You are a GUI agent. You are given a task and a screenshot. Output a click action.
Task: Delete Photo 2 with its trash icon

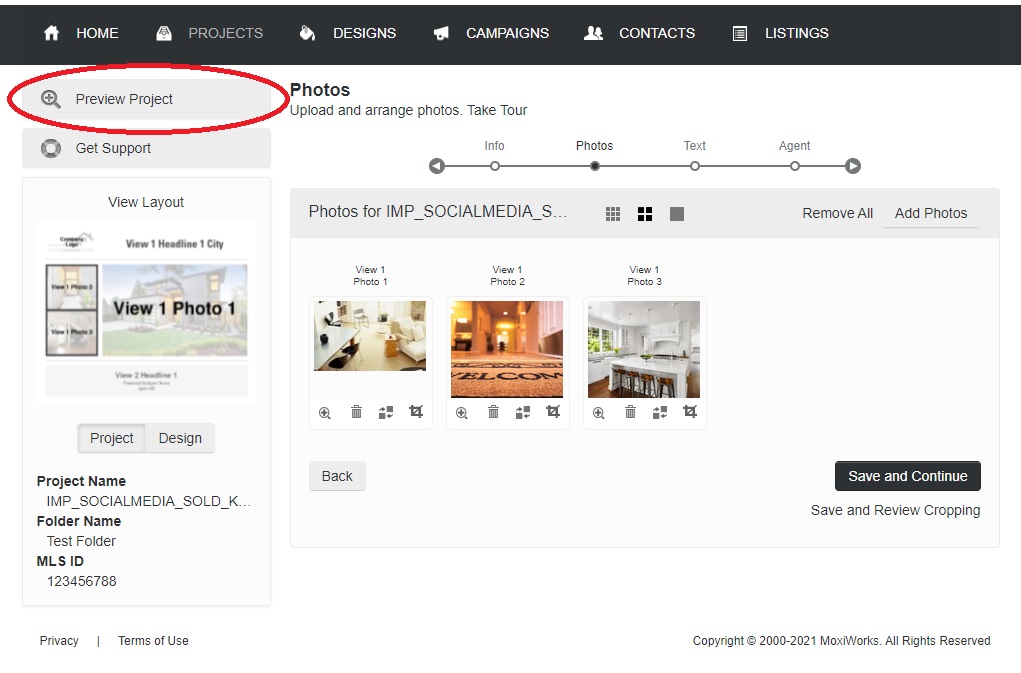[493, 412]
